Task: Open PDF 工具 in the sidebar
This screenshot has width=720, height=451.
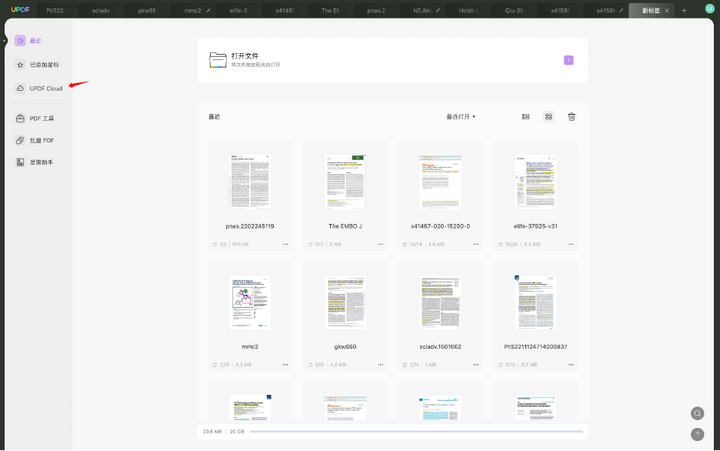Action: [x=35, y=118]
